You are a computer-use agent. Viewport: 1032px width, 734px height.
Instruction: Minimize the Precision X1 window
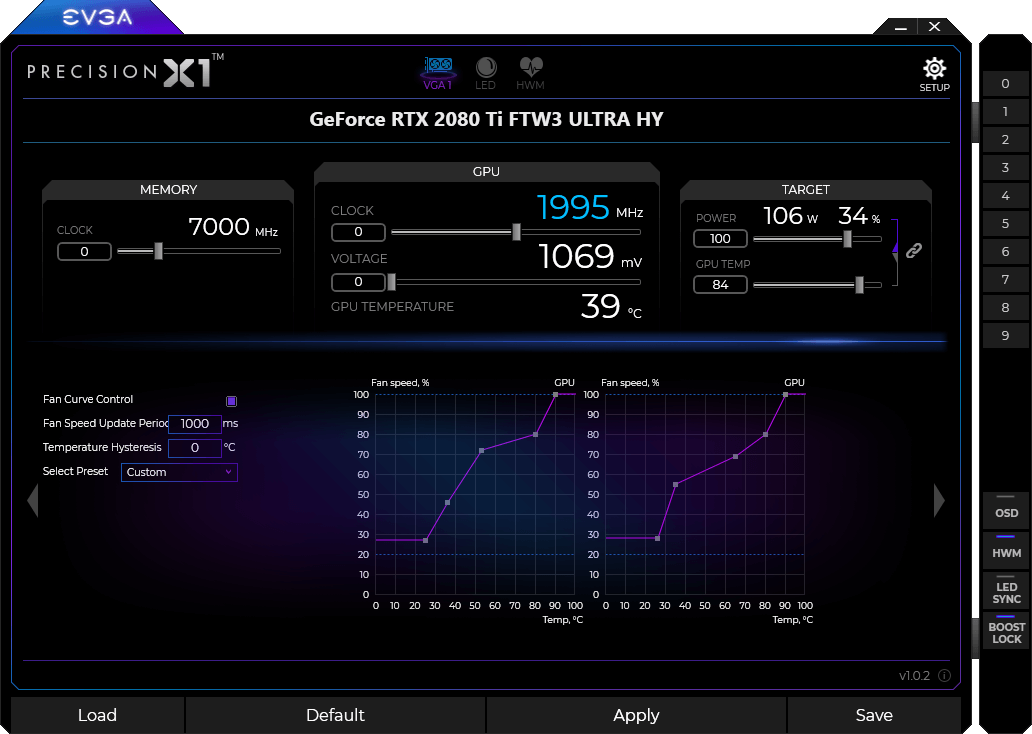tap(901, 27)
